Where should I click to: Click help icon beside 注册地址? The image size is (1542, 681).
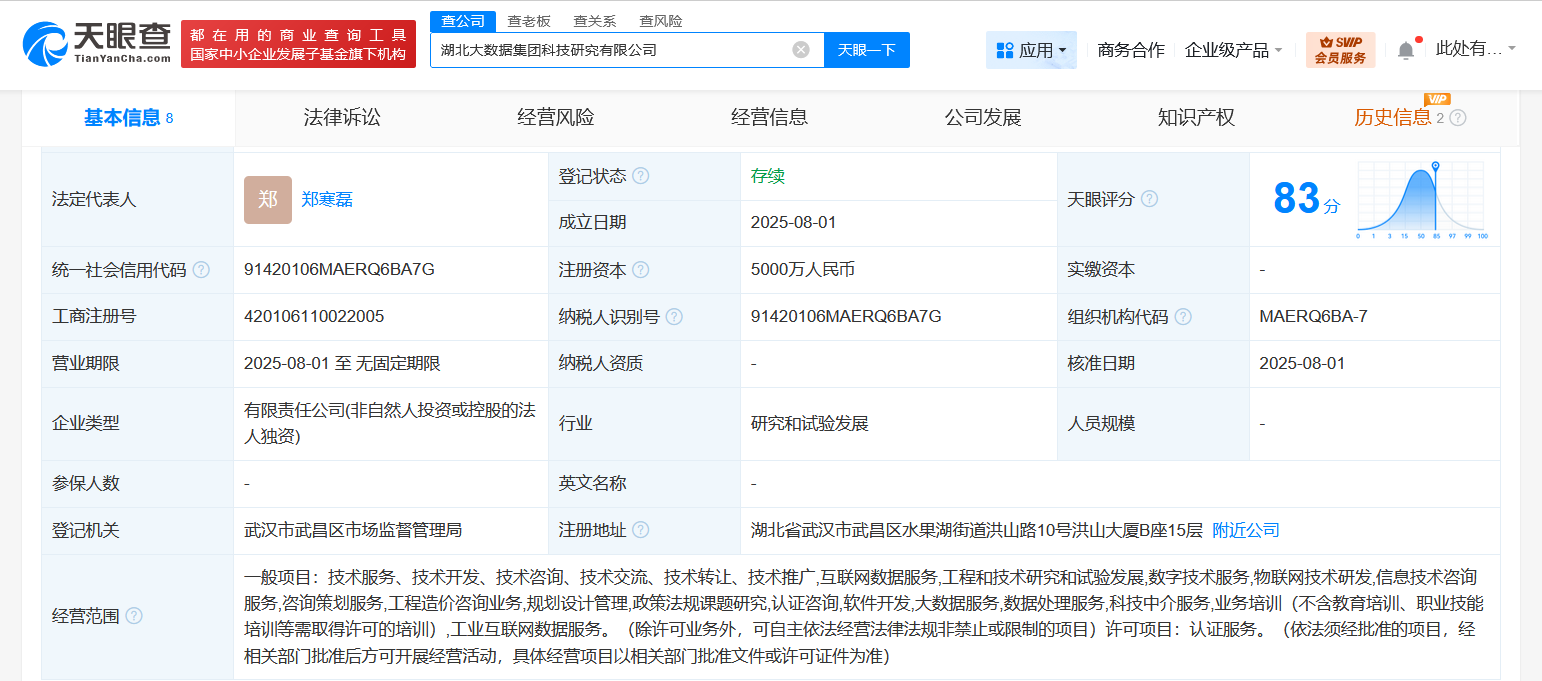pyautogui.click(x=641, y=530)
